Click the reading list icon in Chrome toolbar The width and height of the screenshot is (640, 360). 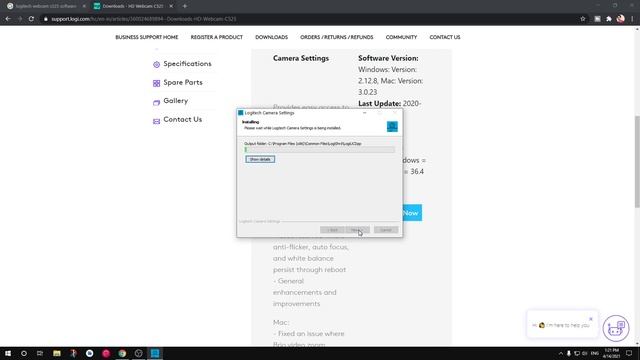[x=597, y=19]
